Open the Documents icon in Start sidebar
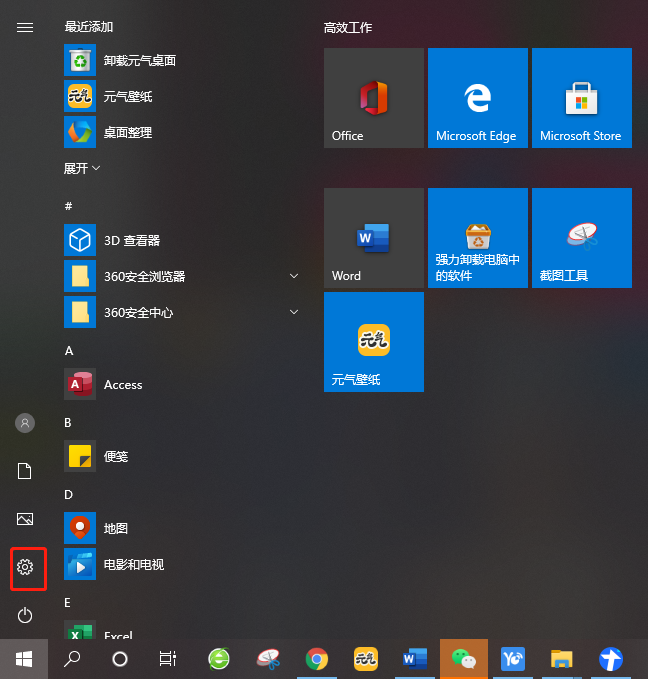 pos(25,471)
